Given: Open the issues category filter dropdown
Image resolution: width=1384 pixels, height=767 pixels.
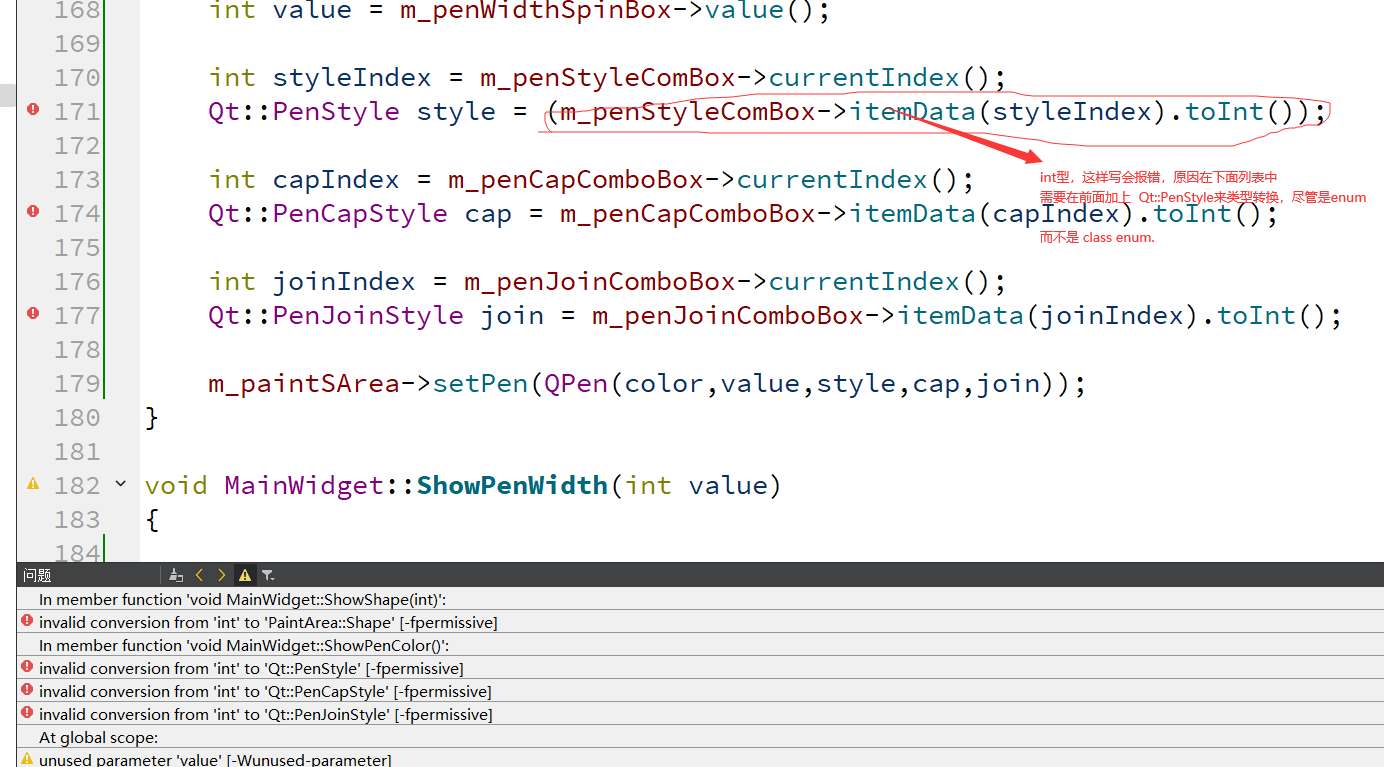Looking at the screenshot, I should 268,575.
